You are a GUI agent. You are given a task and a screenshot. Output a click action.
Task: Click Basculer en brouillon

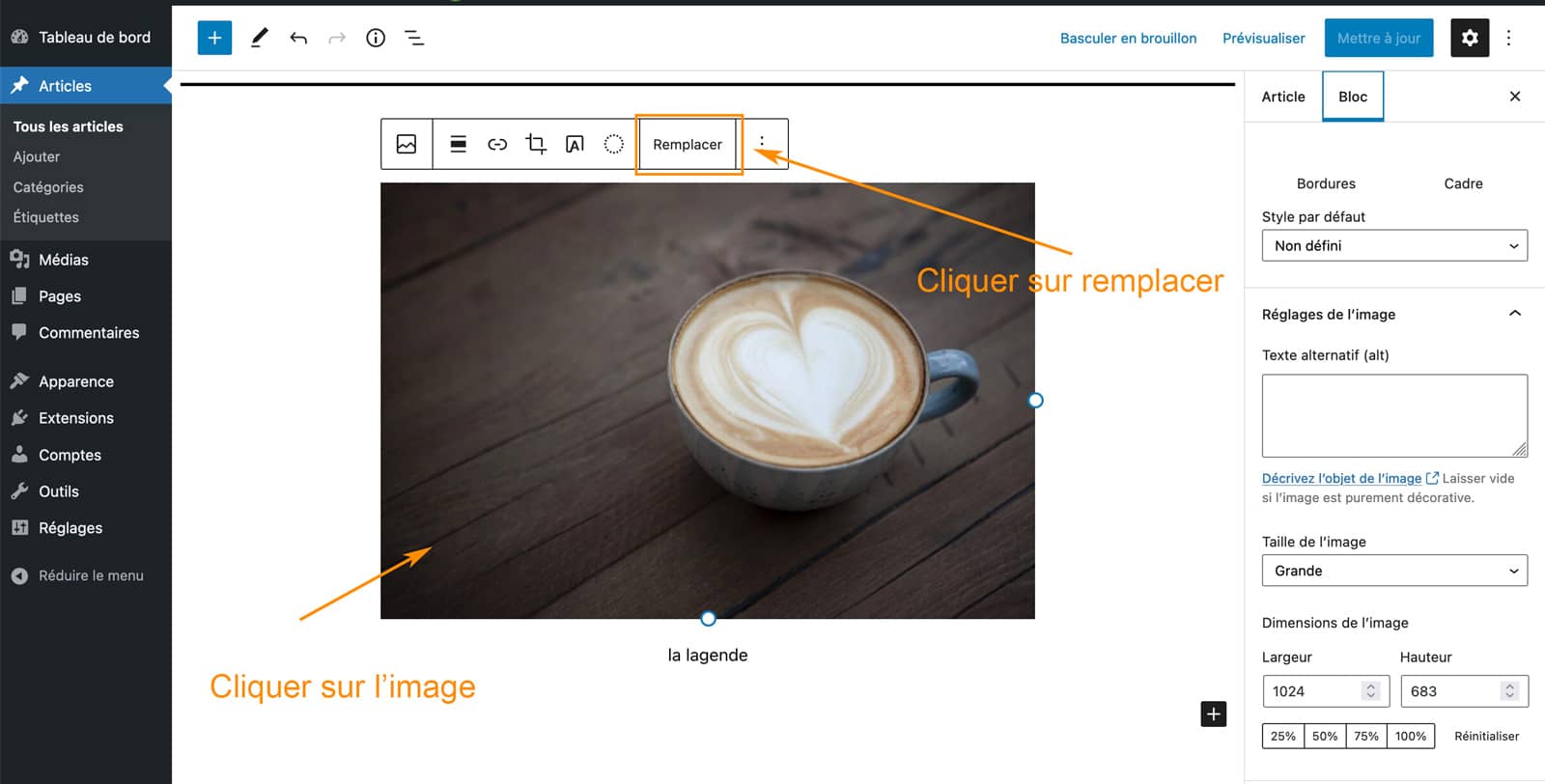point(1128,38)
